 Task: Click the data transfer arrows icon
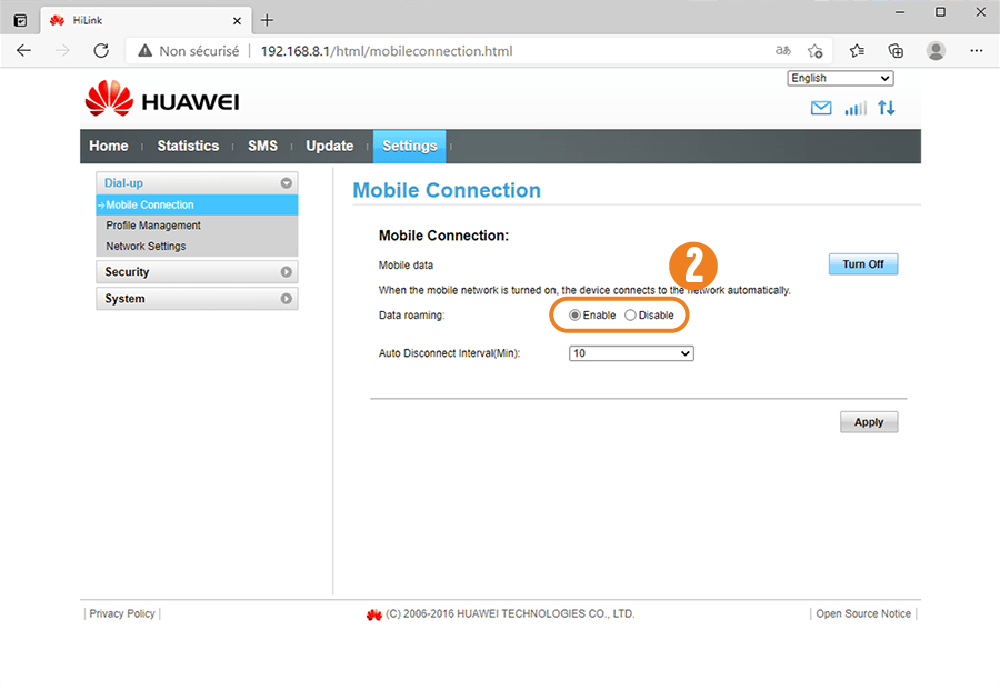886,108
